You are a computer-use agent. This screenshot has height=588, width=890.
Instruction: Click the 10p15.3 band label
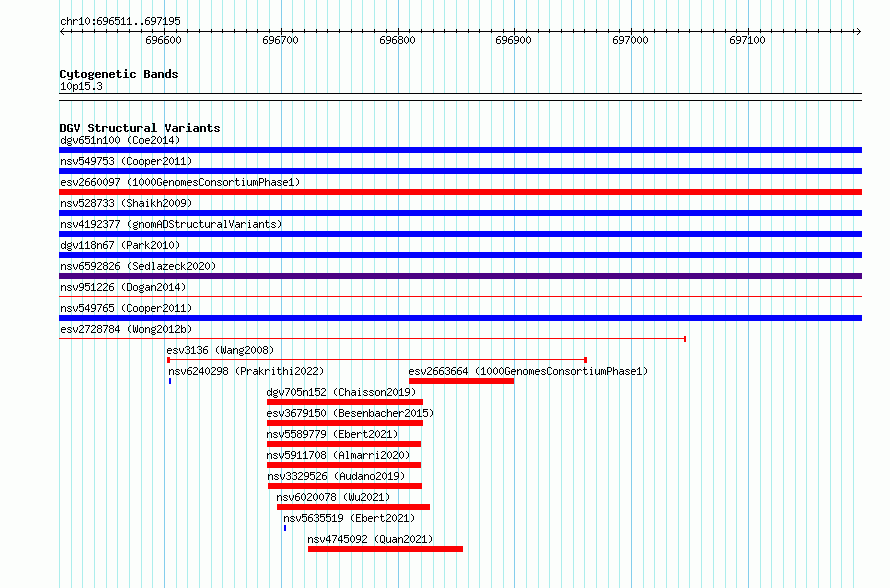(x=81, y=86)
